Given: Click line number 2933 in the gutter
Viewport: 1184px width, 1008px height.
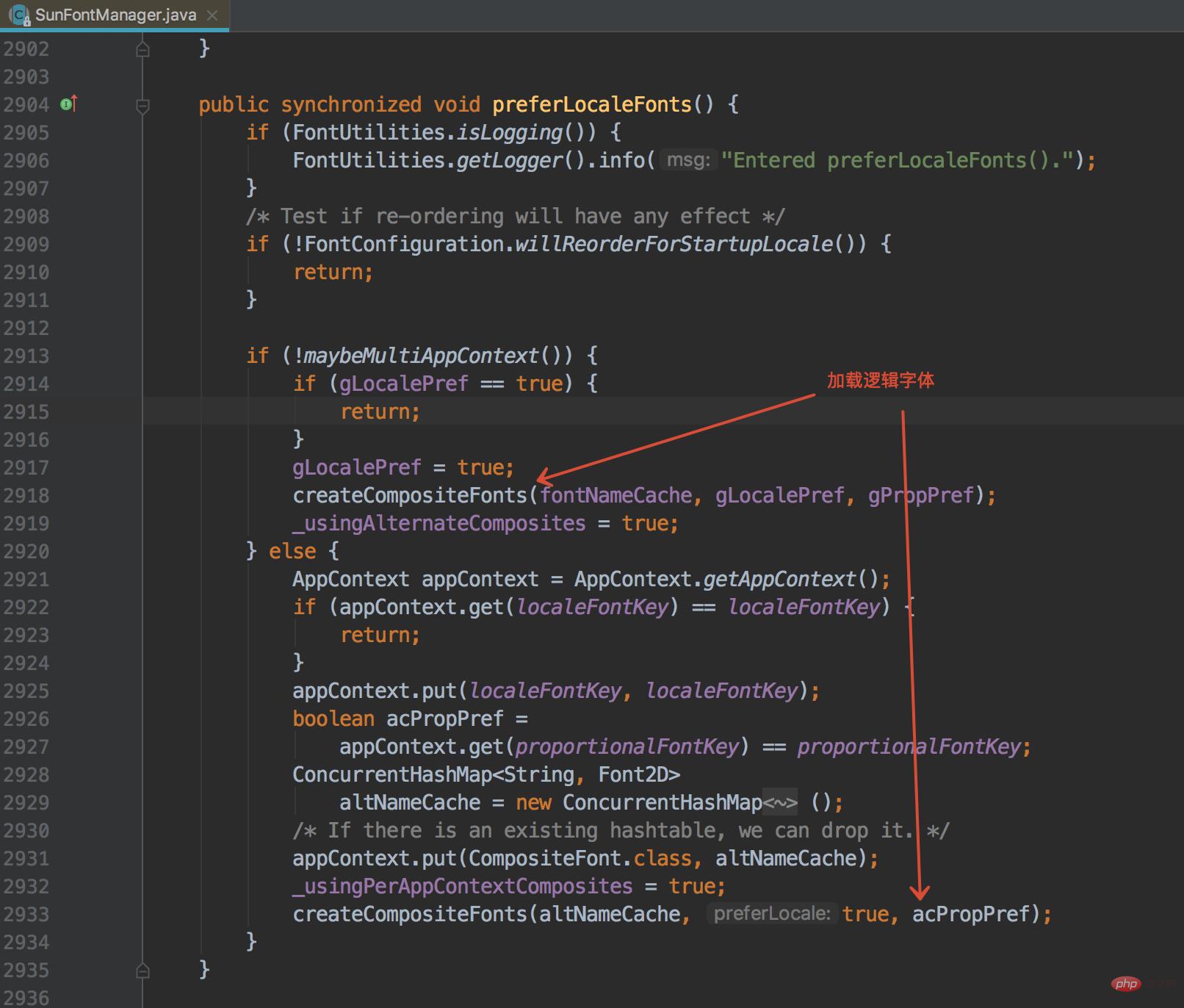Looking at the screenshot, I should (x=26, y=914).
